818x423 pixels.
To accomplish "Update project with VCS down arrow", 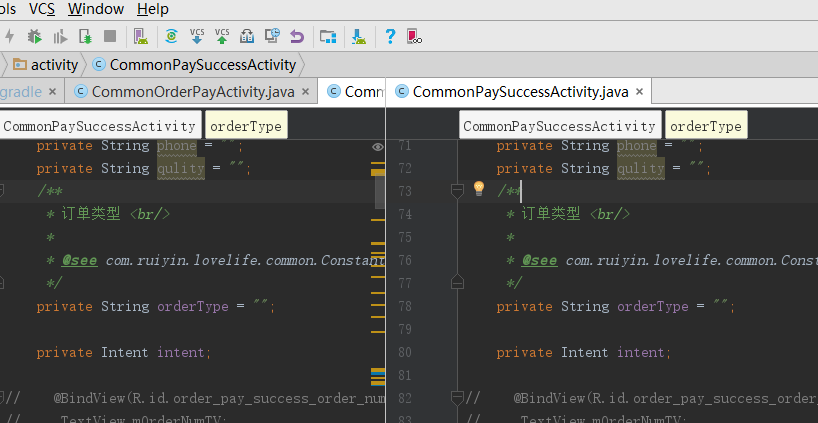I will click(197, 35).
